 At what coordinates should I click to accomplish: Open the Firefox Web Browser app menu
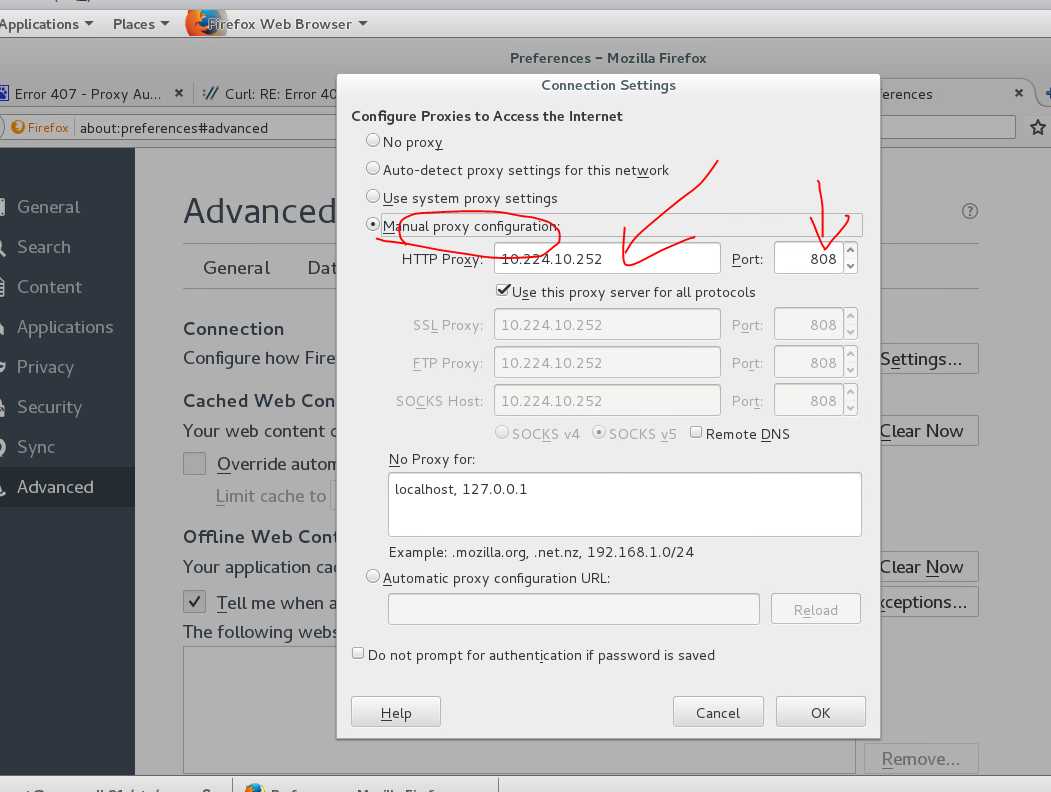[288, 24]
